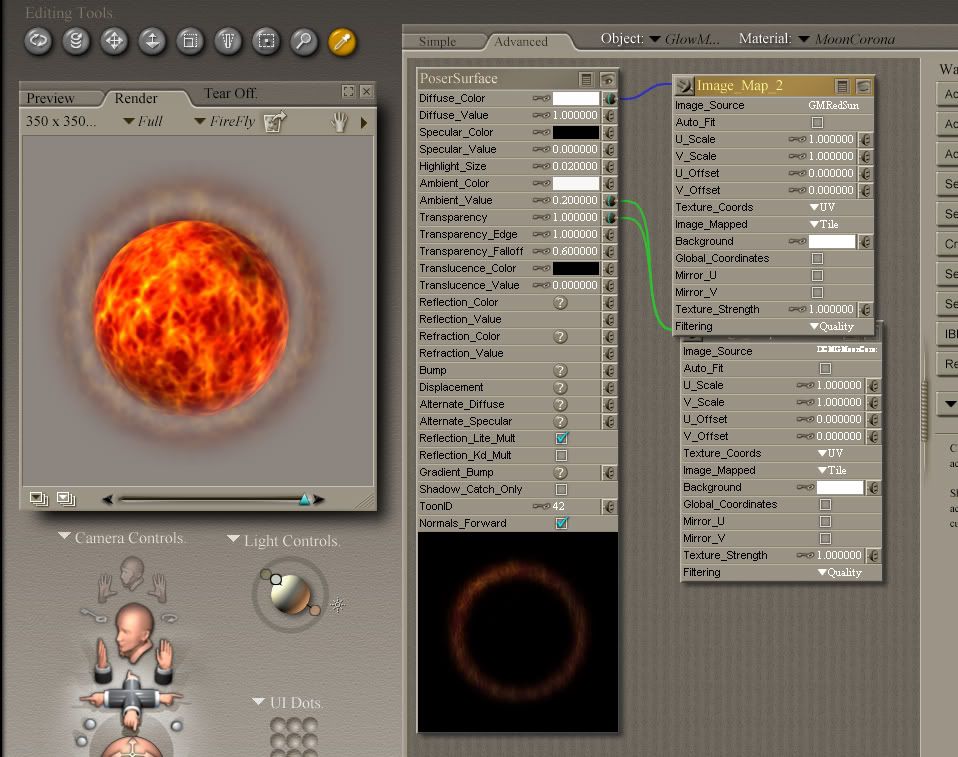Uncheck Normals_Forward in PoserSurface

click(x=561, y=523)
